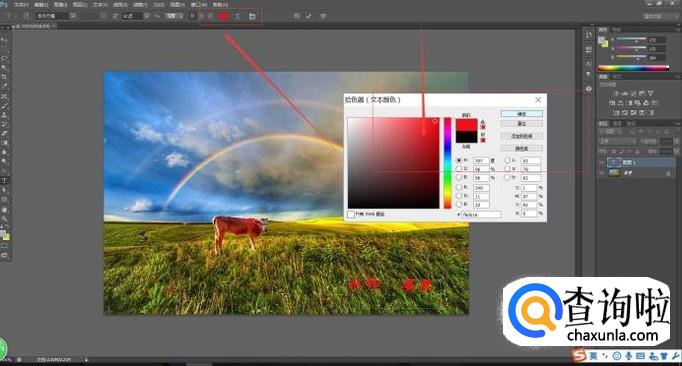
Task: Select the H hue radio button
Action: pos(458,160)
